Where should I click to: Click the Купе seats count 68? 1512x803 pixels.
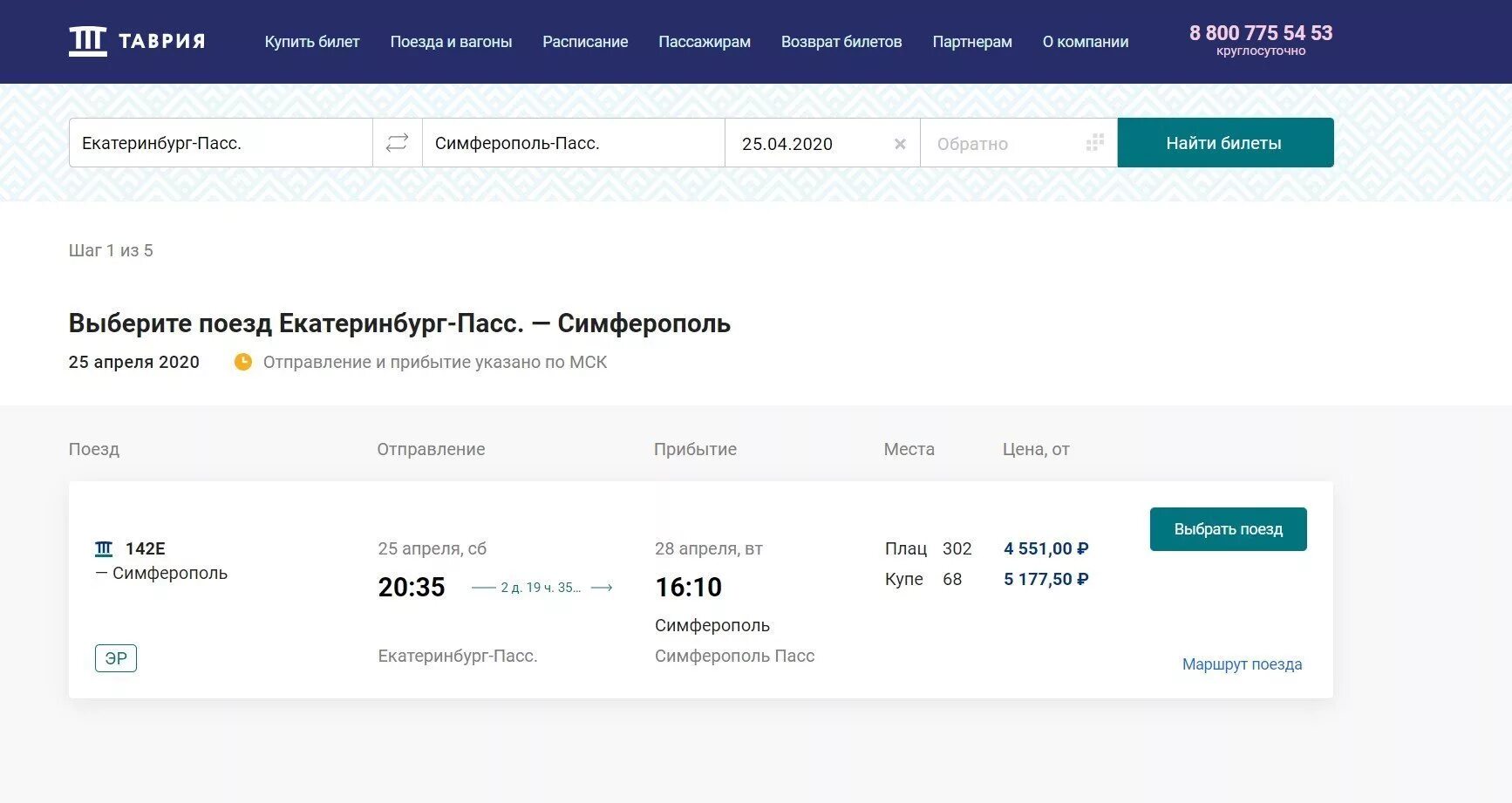952,579
